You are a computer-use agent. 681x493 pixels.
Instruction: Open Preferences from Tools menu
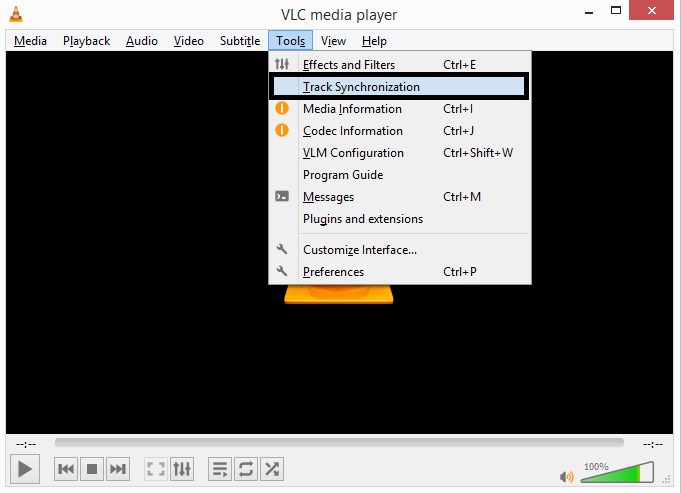400,271
